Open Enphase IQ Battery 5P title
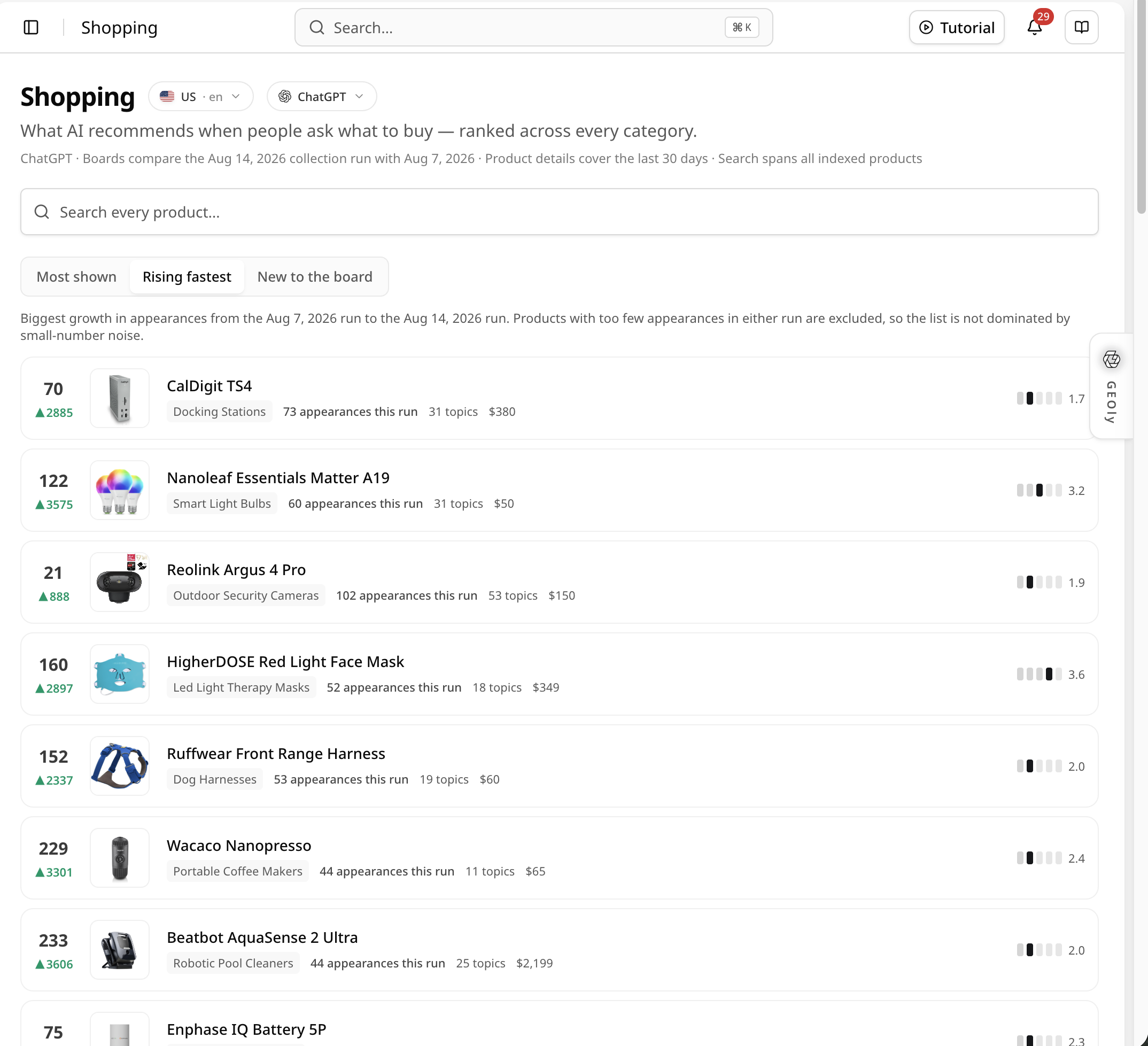This screenshot has width=1148, height=1046. [246, 1029]
